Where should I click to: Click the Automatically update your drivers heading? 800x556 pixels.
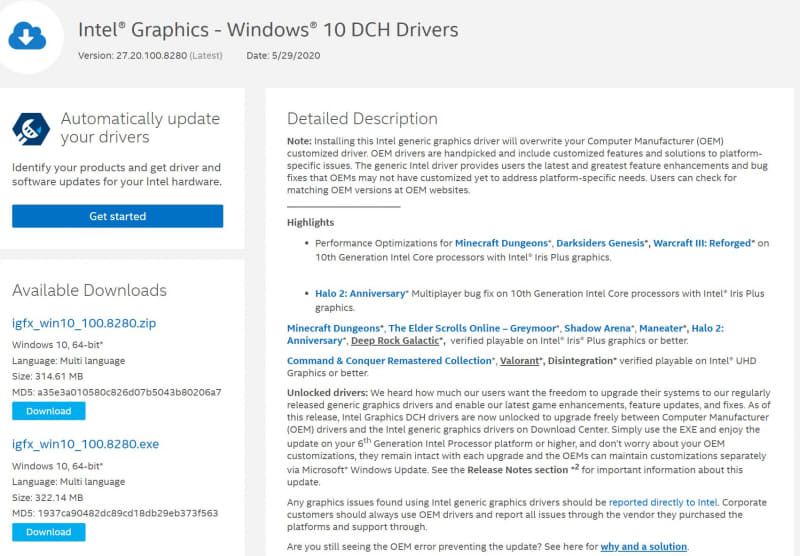[x=140, y=128]
